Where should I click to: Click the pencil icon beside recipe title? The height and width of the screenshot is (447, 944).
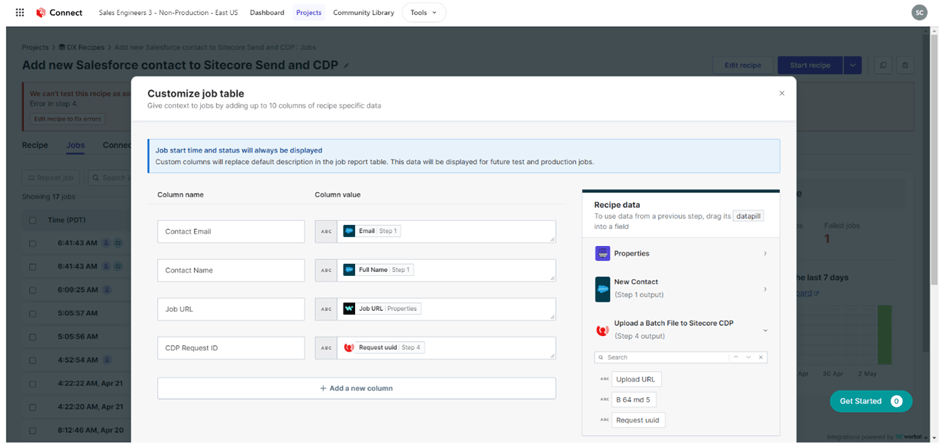pyautogui.click(x=346, y=66)
